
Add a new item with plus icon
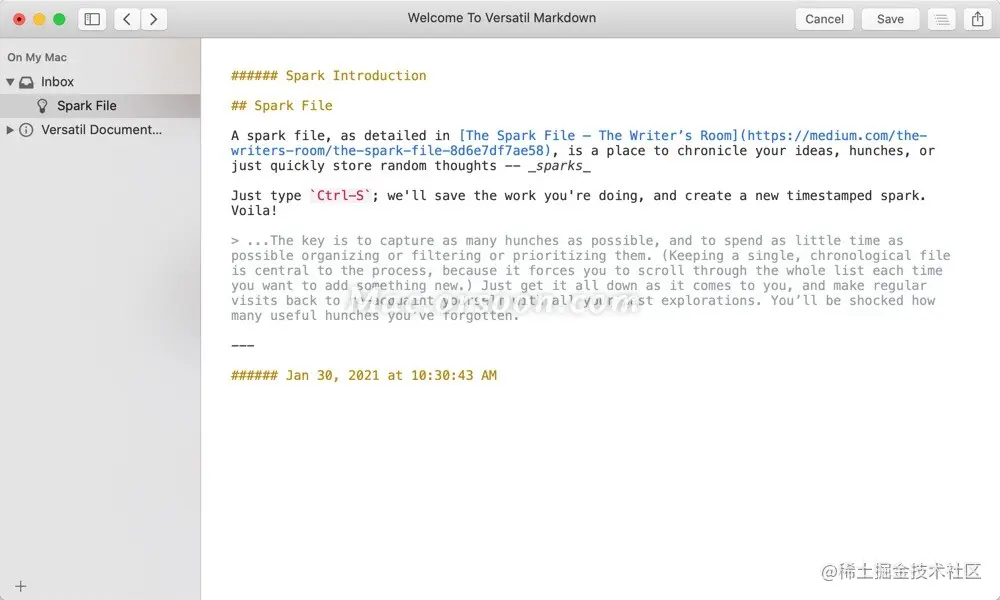[x=20, y=586]
